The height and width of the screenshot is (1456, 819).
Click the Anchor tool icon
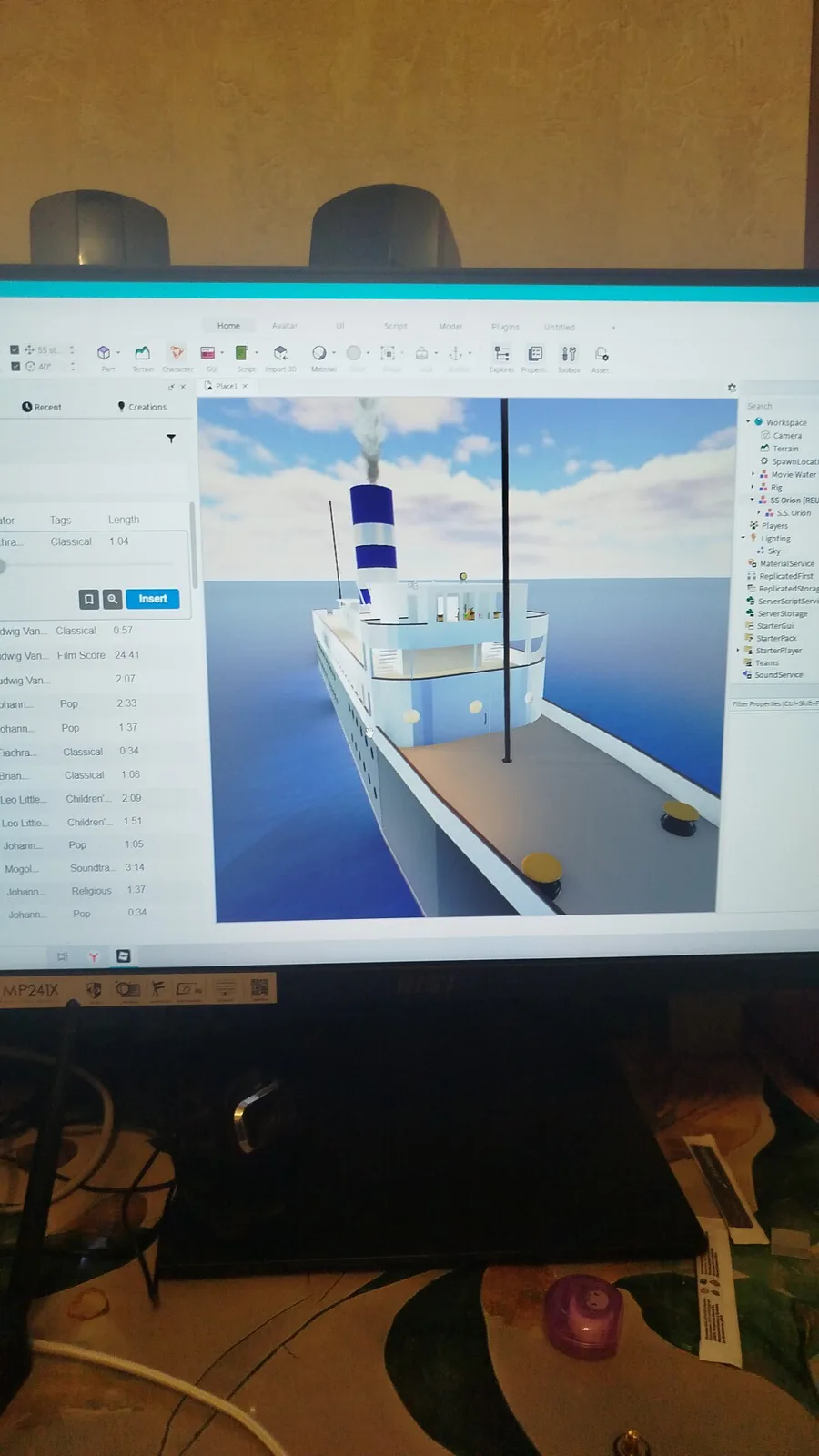coord(456,353)
